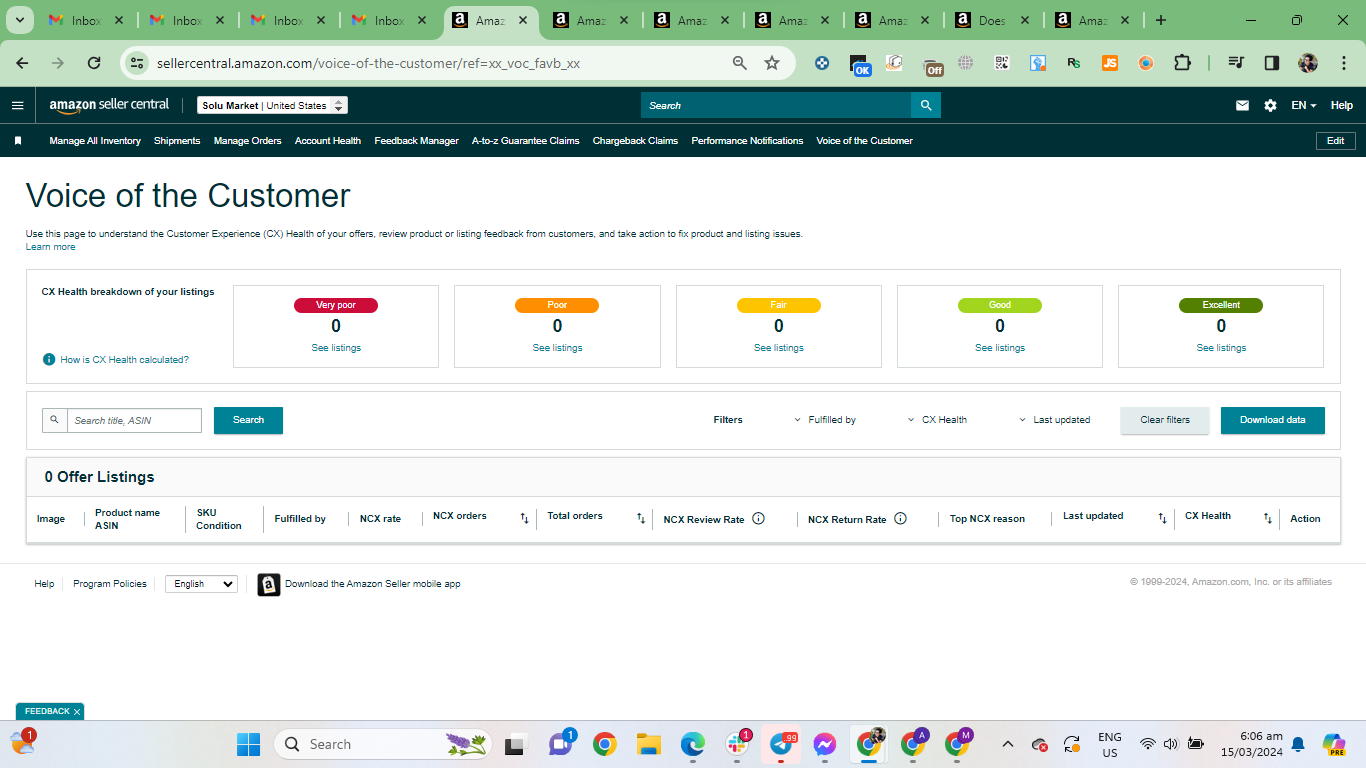Click the info icon next to CX Health calculated
Screen dimensions: 1366x768
[x=48, y=359]
